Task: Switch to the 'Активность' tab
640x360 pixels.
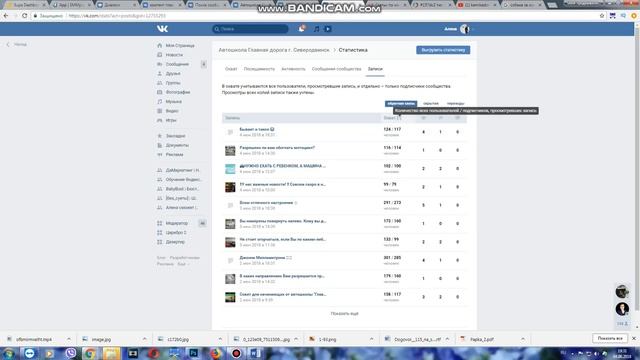Action: point(293,69)
